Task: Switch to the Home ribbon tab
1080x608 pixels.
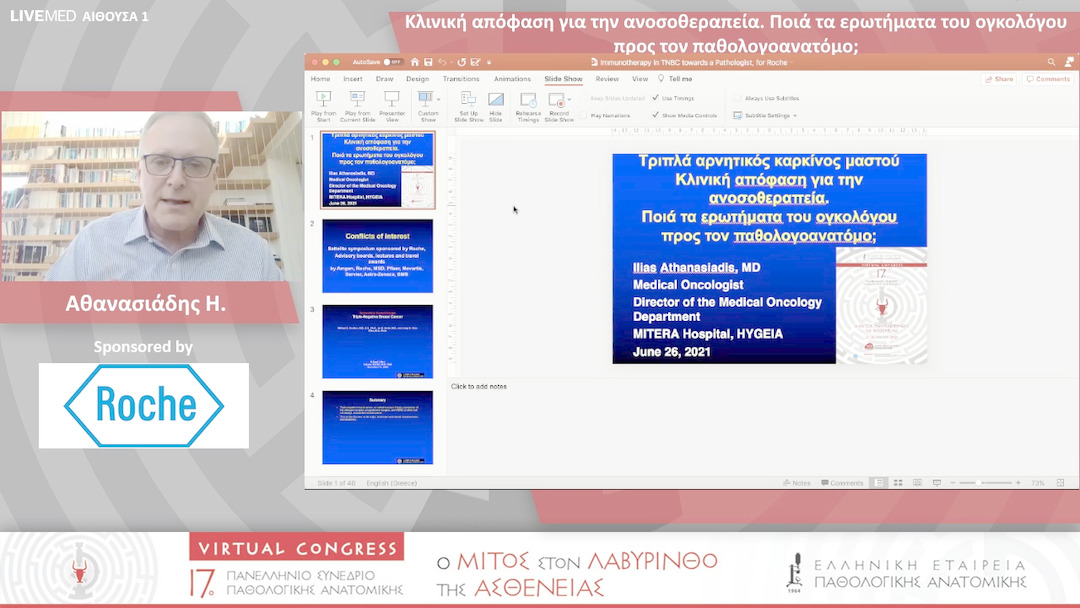Action: 320,79
